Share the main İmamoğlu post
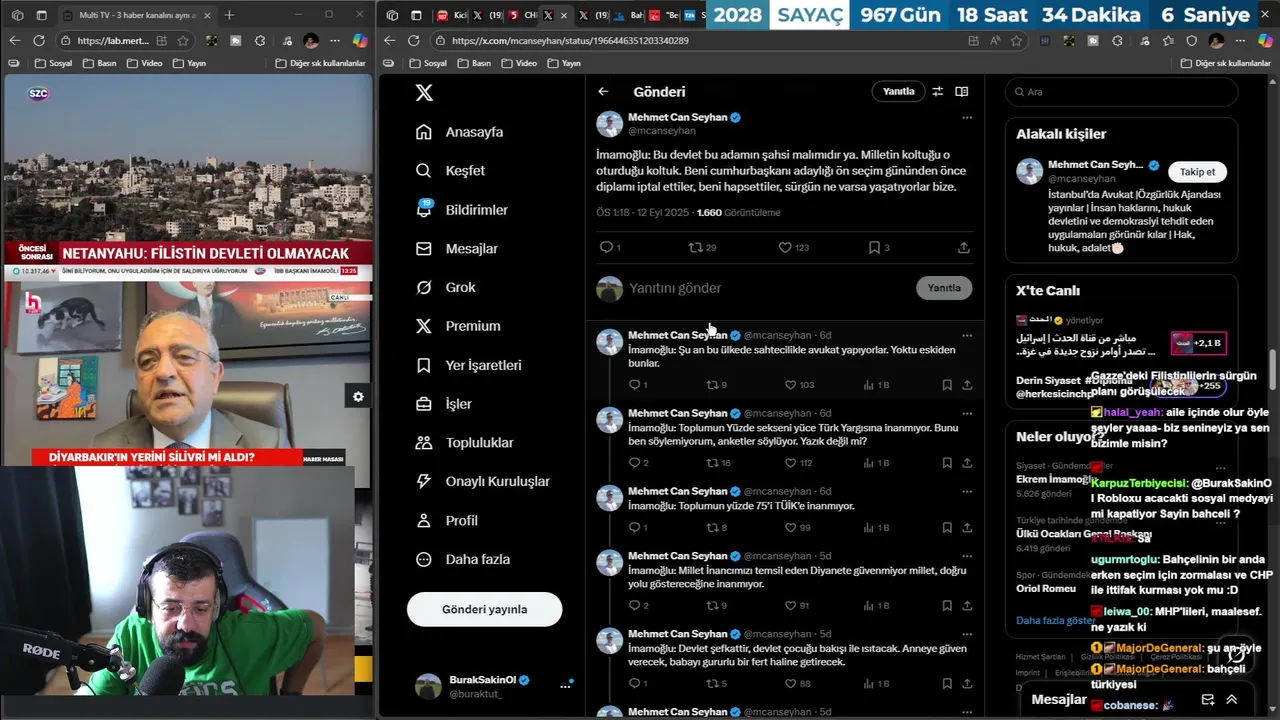Image resolution: width=1280 pixels, height=720 pixels. coord(964,247)
